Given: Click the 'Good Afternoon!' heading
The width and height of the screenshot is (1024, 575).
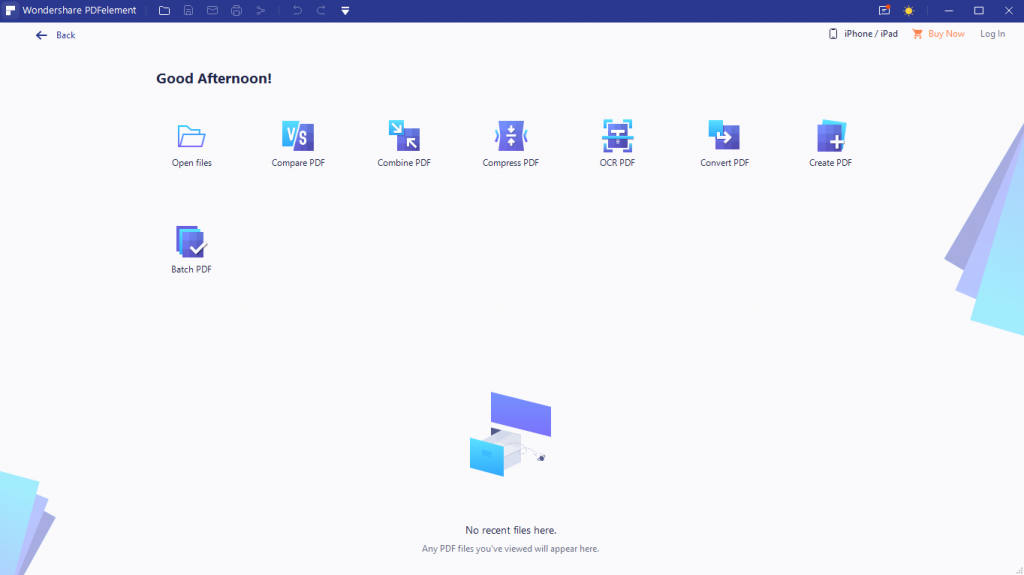Looking at the screenshot, I should pos(214,78).
